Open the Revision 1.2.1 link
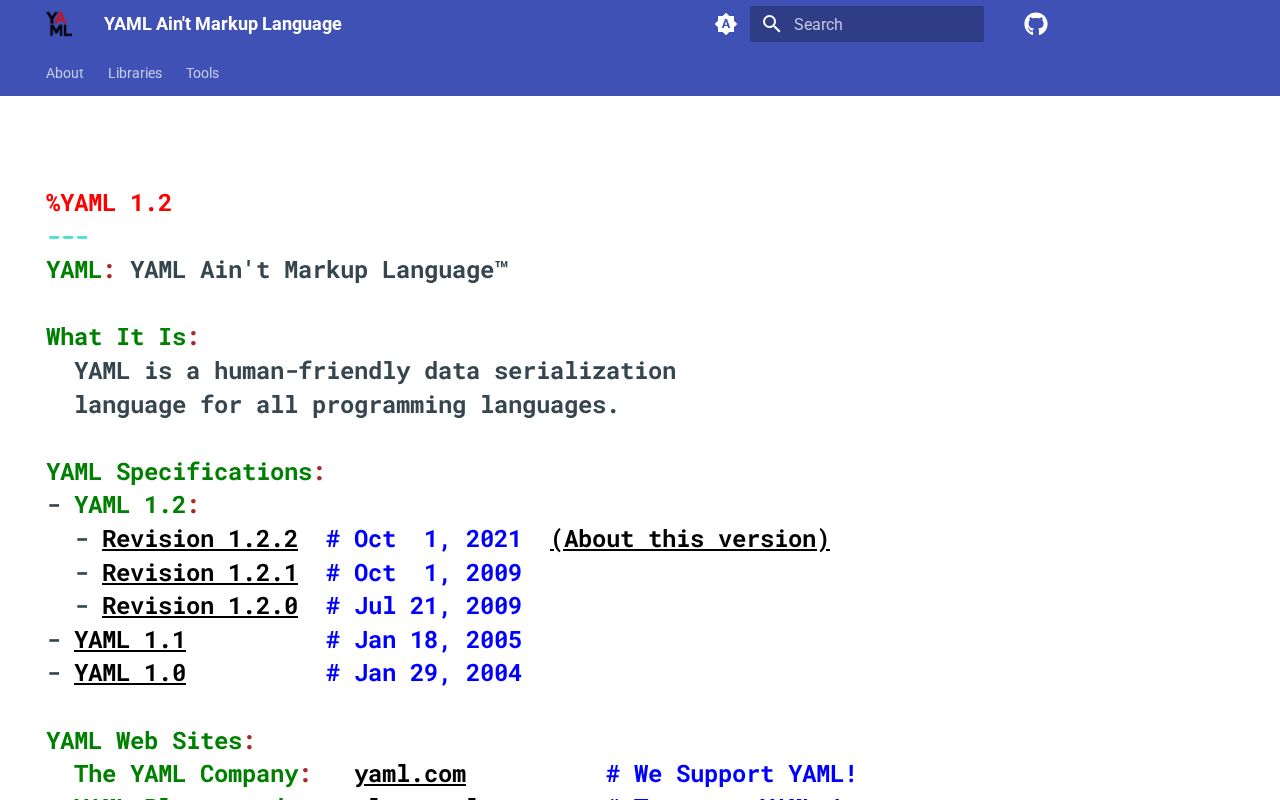 200,573
